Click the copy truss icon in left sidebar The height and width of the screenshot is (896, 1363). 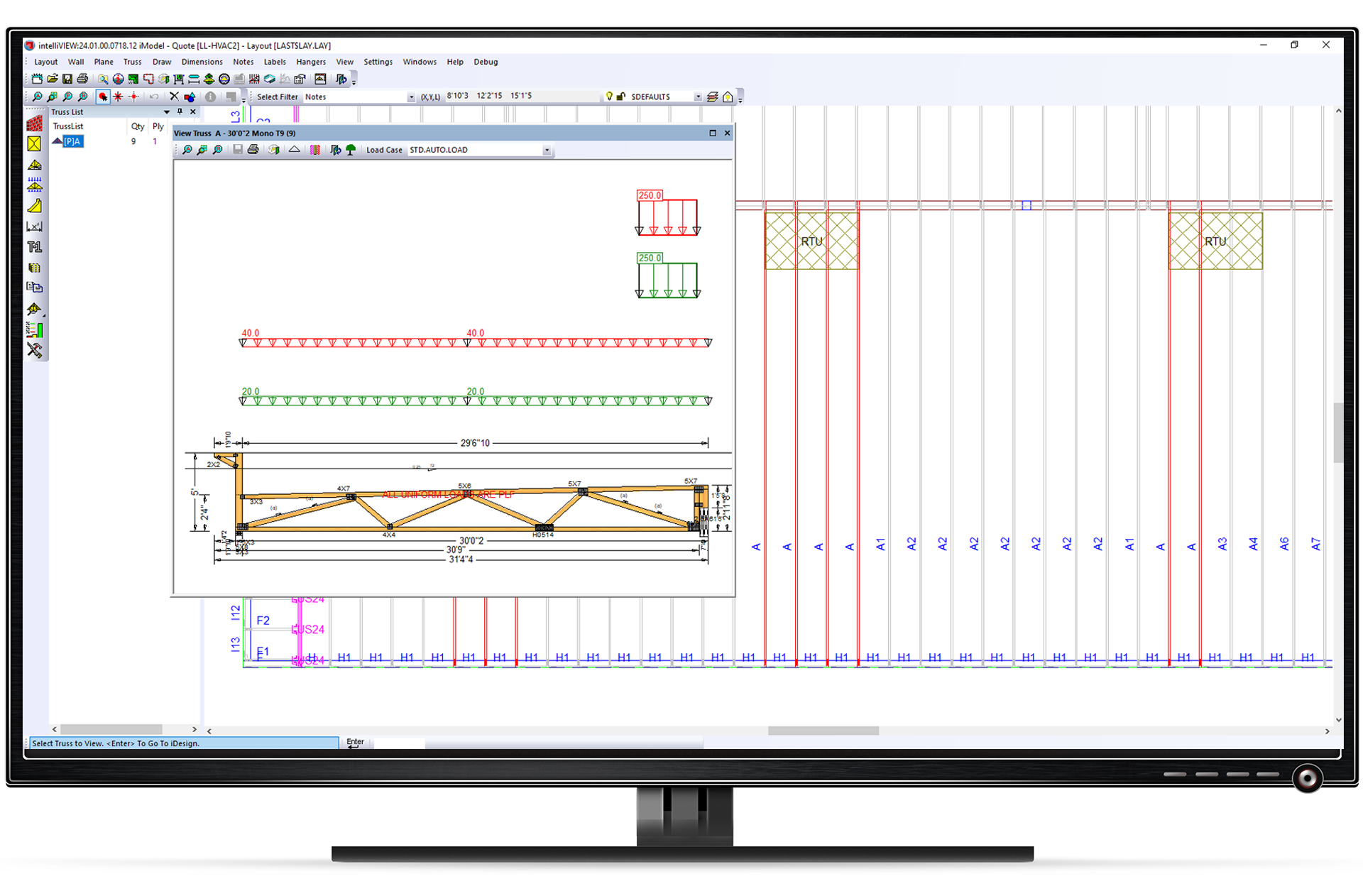pos(34,286)
